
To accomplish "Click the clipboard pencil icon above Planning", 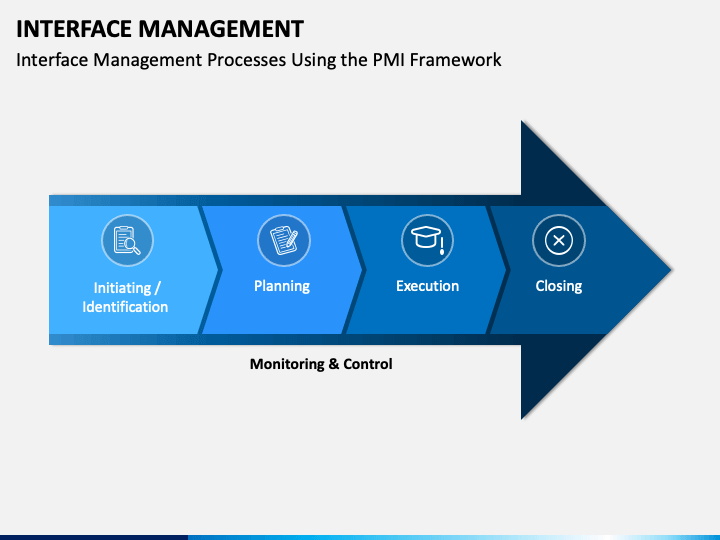I will [x=284, y=240].
